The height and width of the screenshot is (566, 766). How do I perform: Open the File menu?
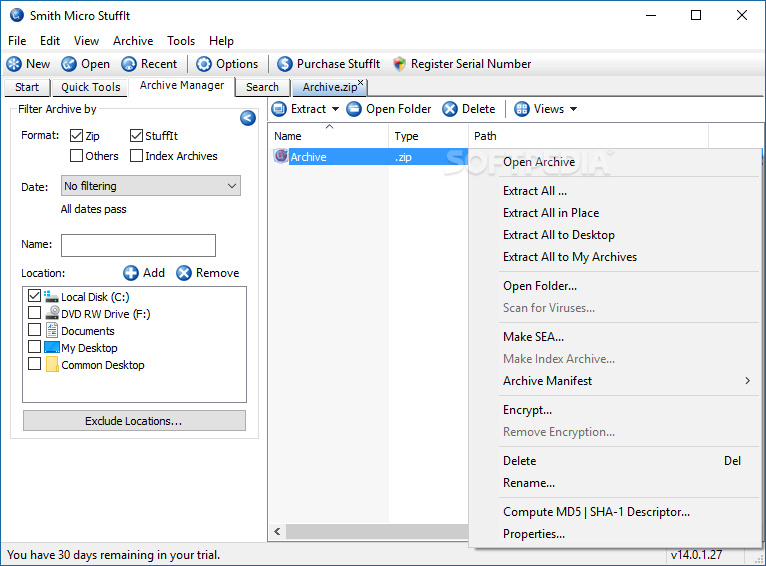click(17, 41)
